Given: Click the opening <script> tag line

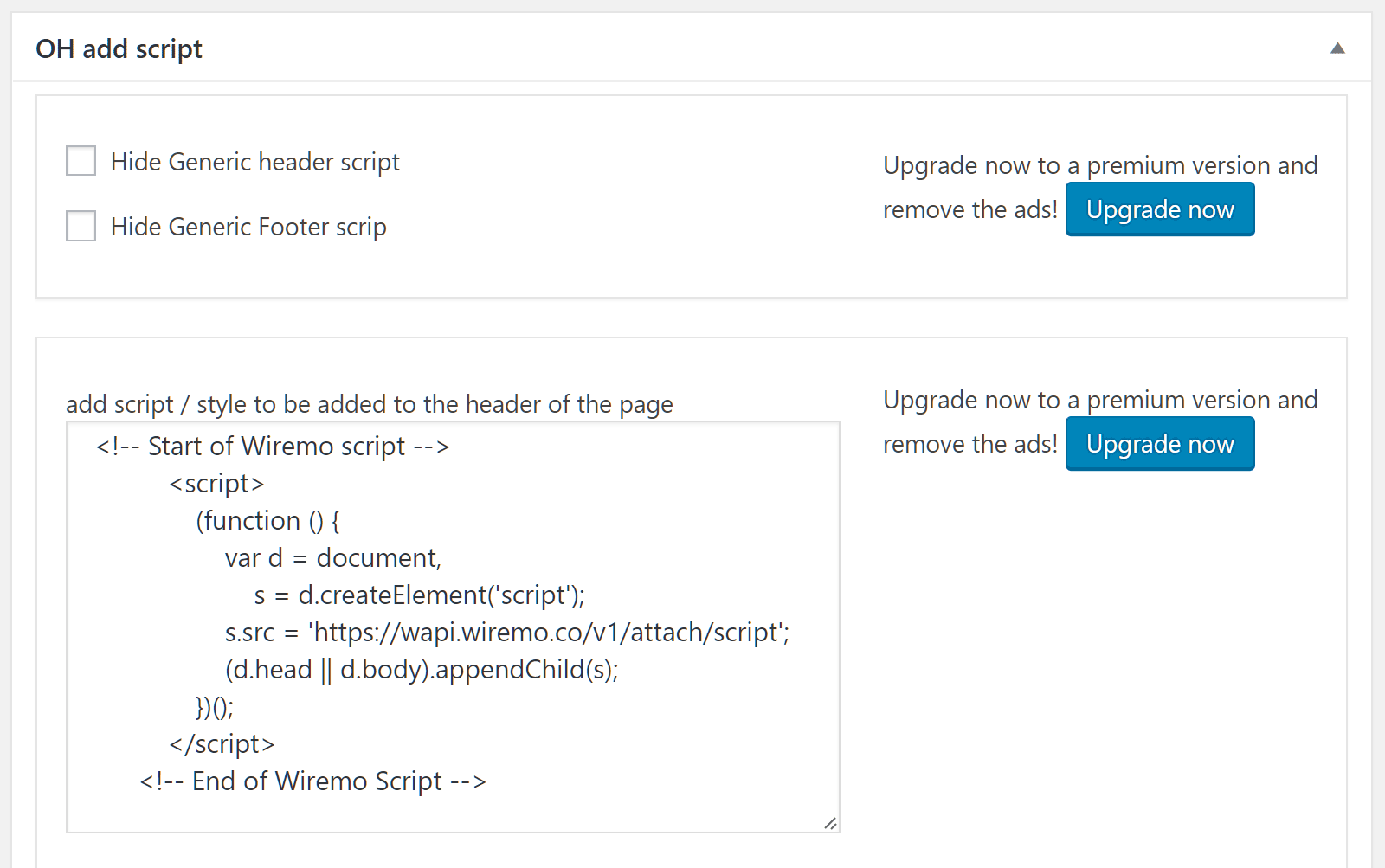Looking at the screenshot, I should pyautogui.click(x=216, y=484).
